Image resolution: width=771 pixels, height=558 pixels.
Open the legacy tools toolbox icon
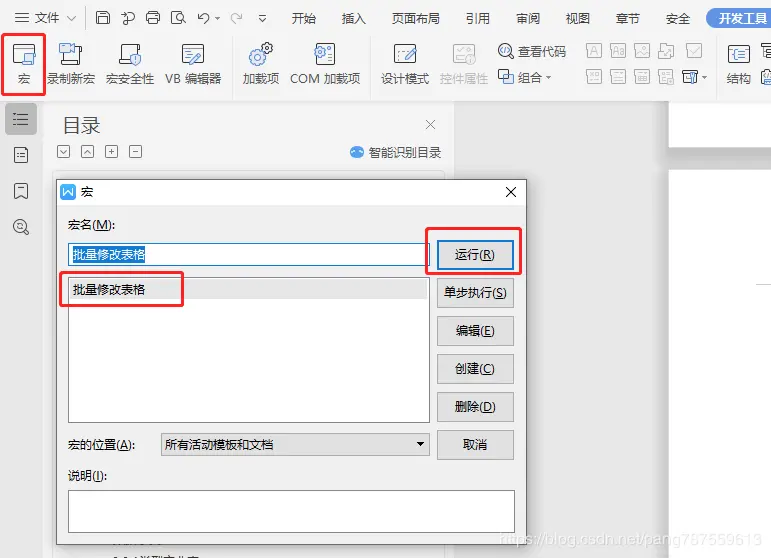point(690,77)
